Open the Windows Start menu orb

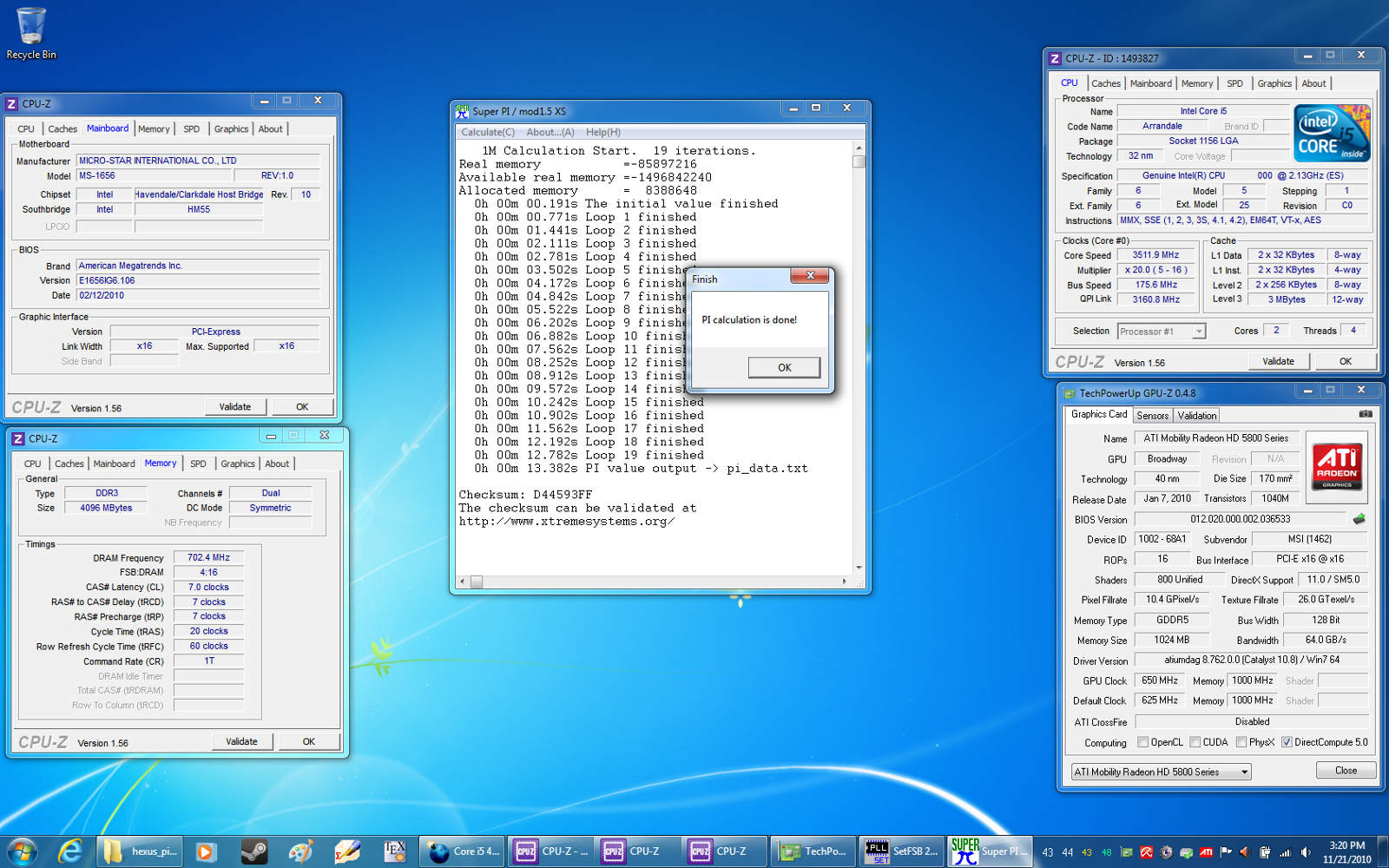(22, 852)
